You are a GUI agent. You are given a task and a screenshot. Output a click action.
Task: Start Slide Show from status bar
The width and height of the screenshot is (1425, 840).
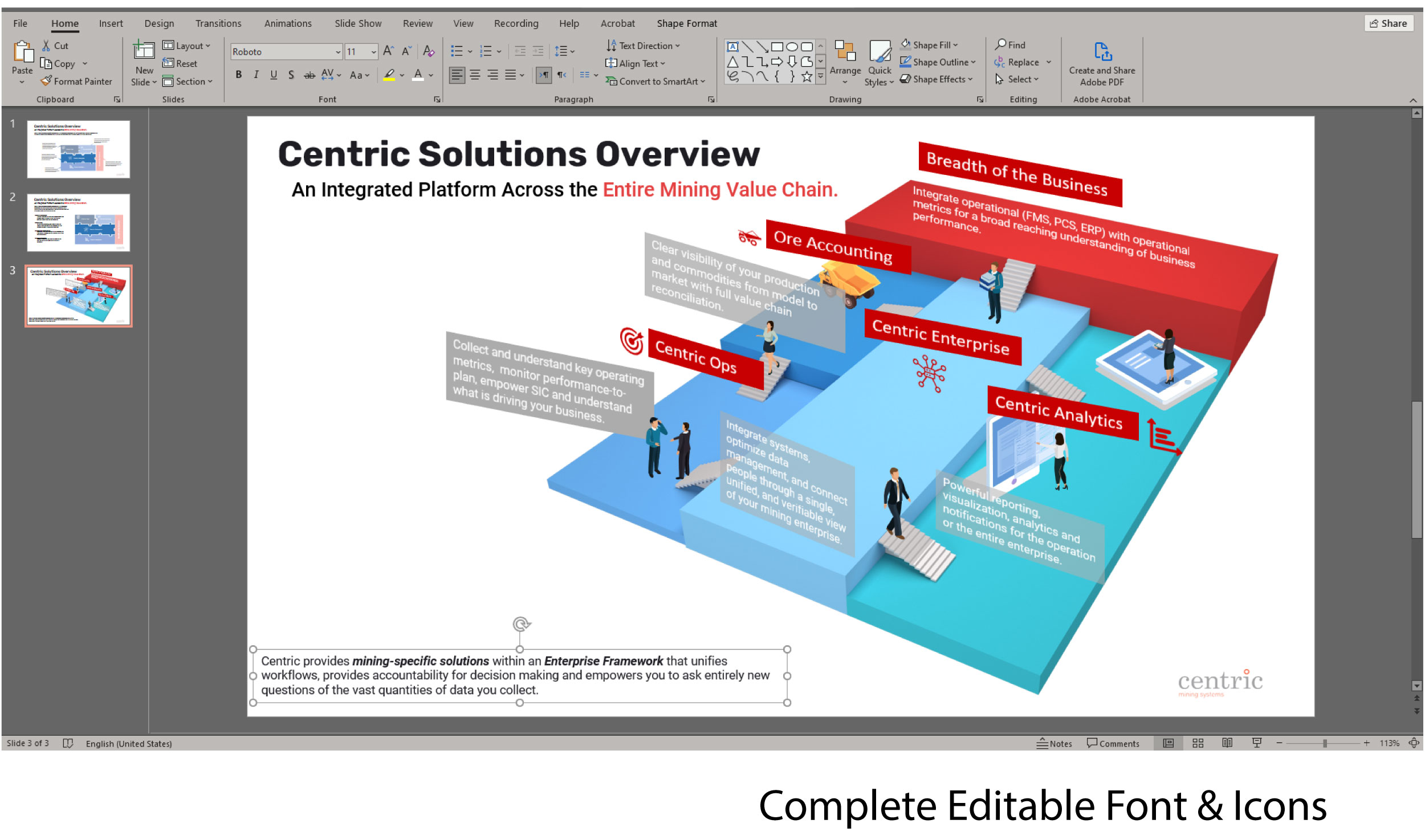[x=1257, y=743]
